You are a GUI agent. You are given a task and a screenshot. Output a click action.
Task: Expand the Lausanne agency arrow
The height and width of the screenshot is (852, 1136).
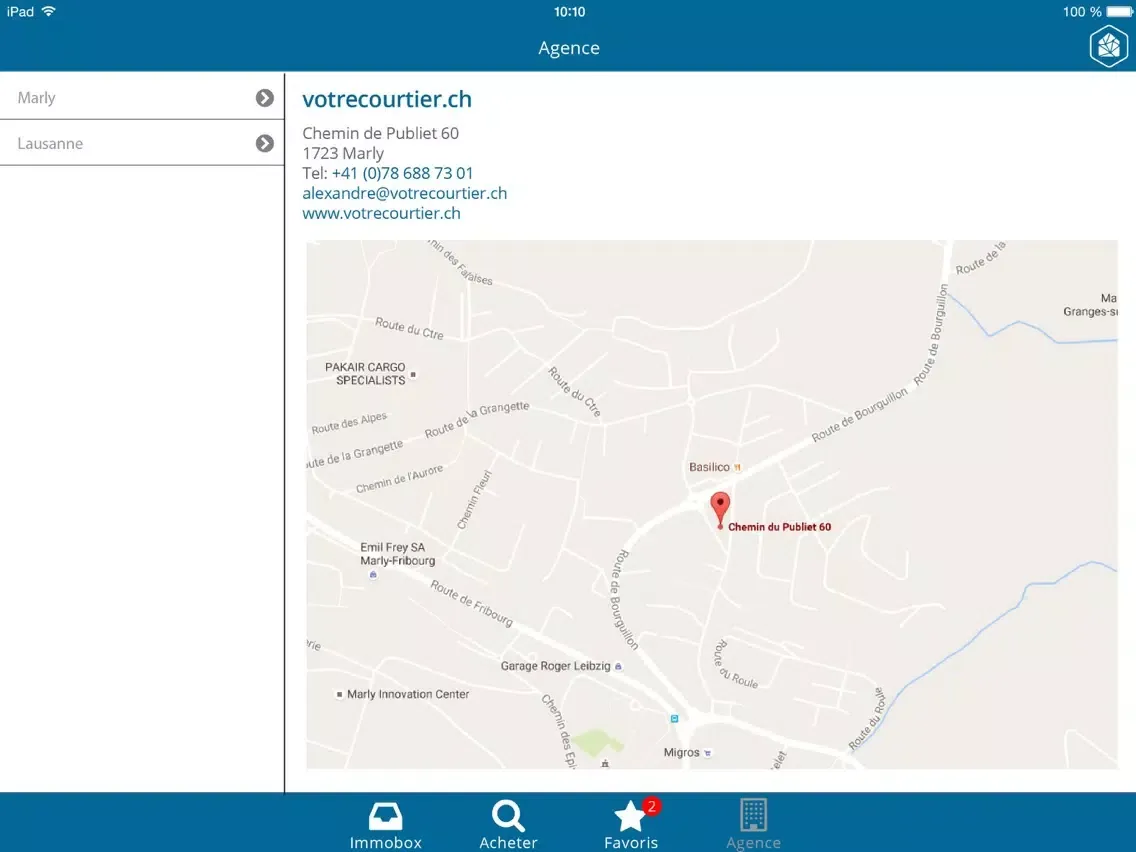coord(265,143)
